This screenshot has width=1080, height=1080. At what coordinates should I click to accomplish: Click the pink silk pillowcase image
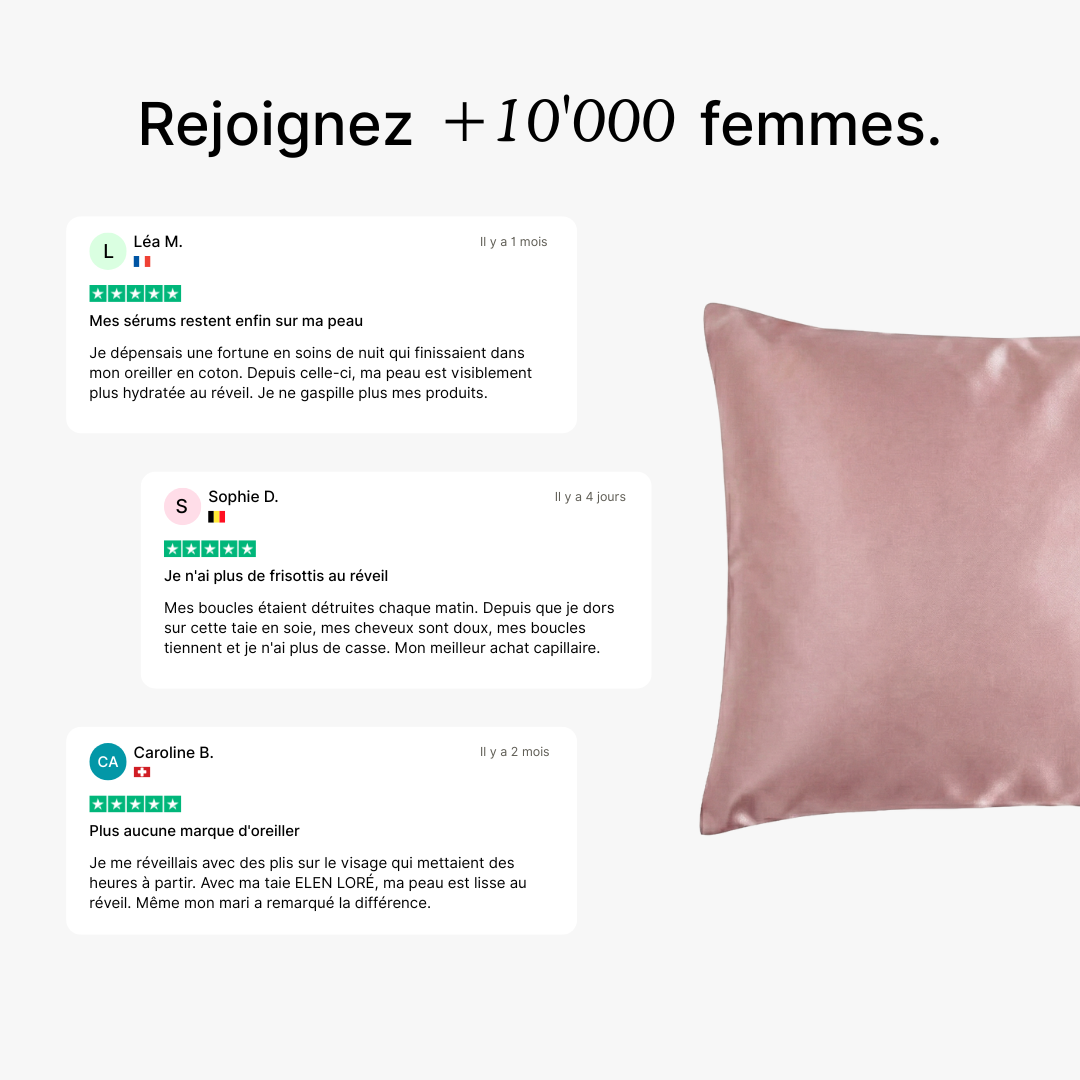[890, 569]
